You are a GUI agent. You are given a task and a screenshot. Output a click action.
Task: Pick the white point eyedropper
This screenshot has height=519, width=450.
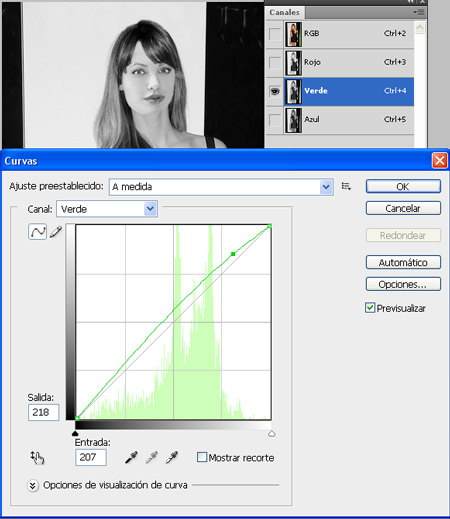click(x=172, y=457)
